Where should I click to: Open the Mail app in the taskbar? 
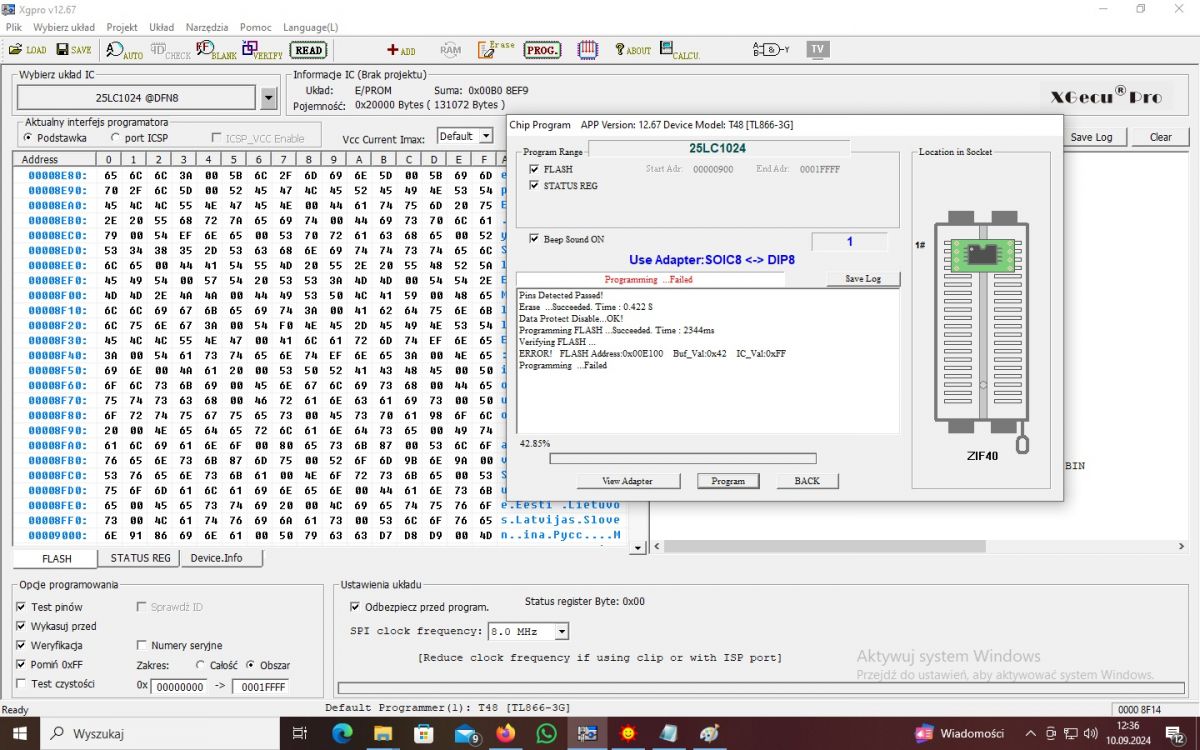[x=466, y=733]
